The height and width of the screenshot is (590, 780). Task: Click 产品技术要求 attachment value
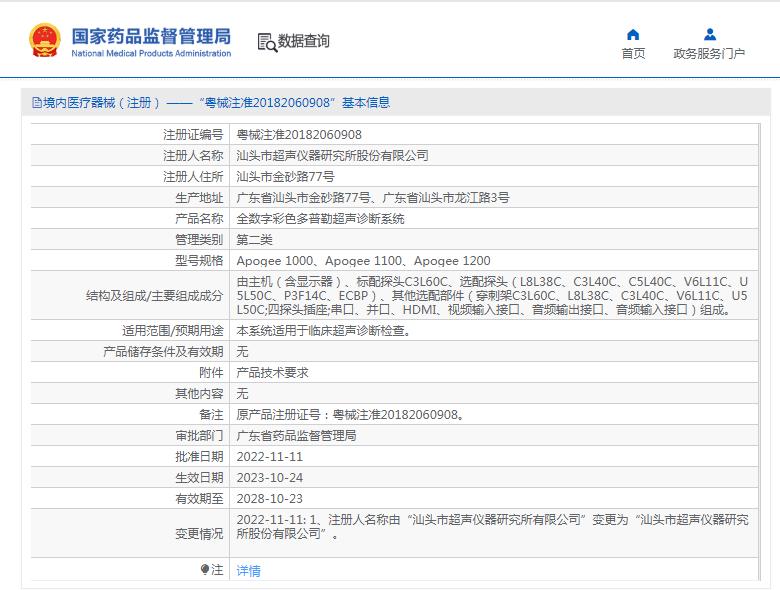coord(272,373)
